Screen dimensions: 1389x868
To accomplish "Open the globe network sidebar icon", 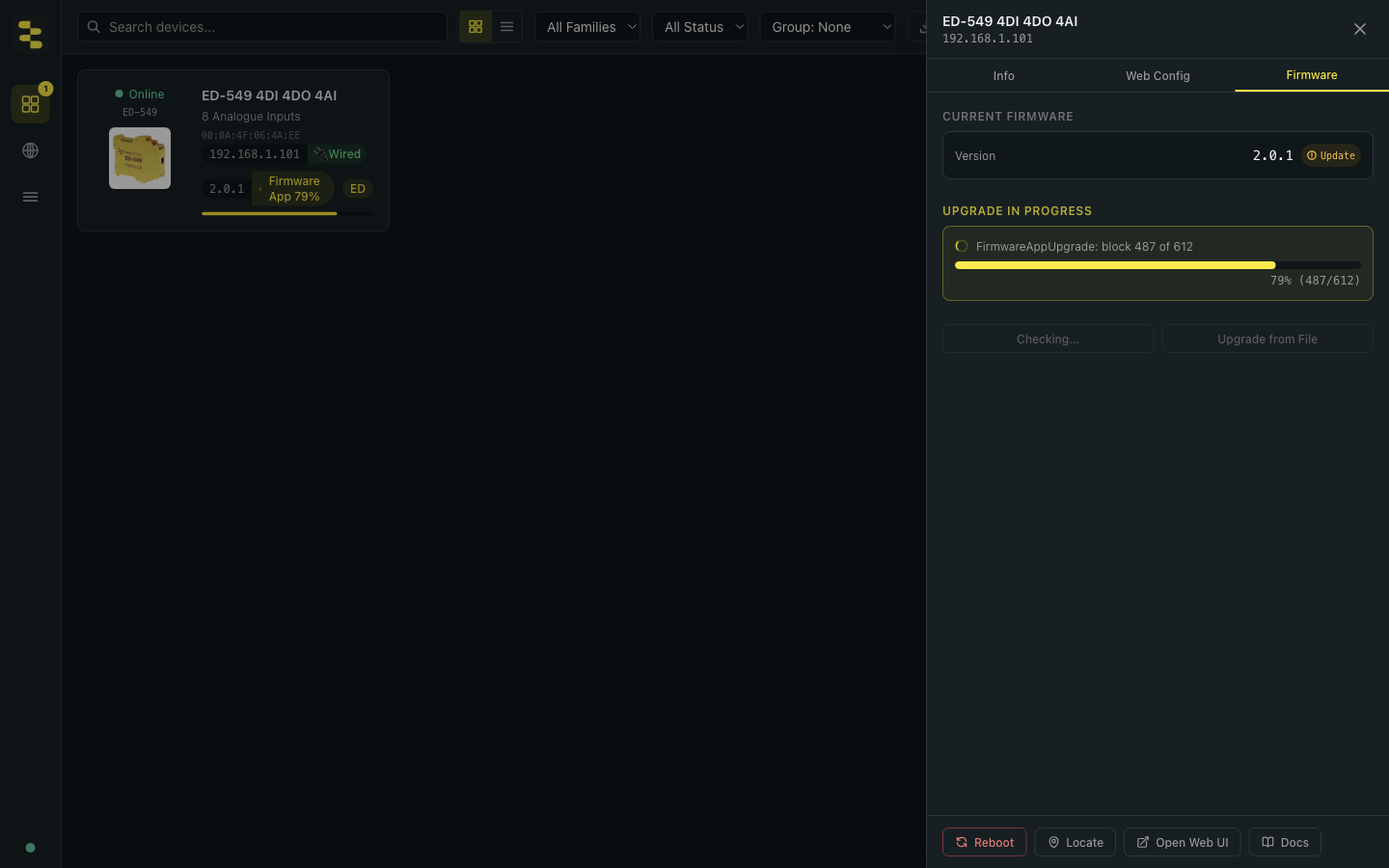I will click(30, 150).
